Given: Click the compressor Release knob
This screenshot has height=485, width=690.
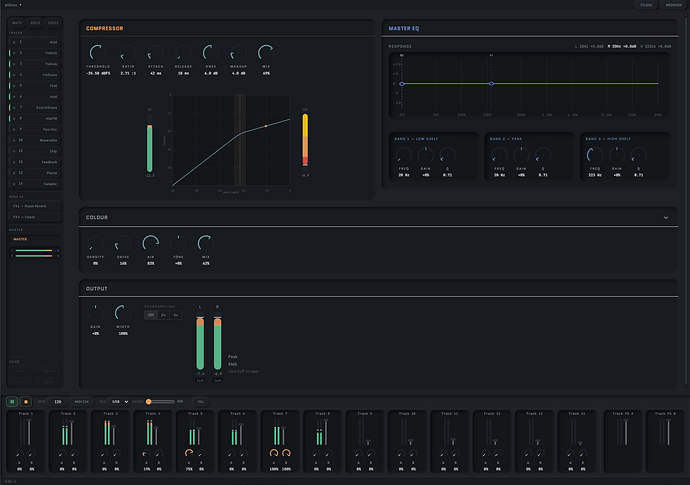Looking at the screenshot, I should click(183, 53).
